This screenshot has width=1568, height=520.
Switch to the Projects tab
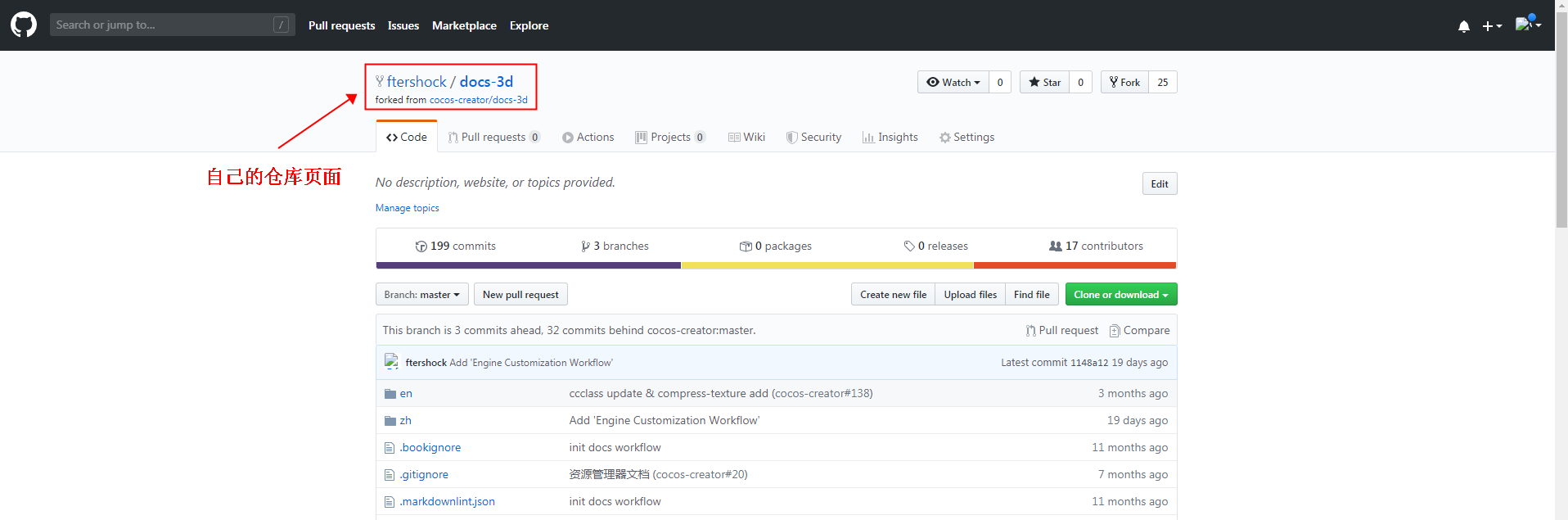pos(670,137)
